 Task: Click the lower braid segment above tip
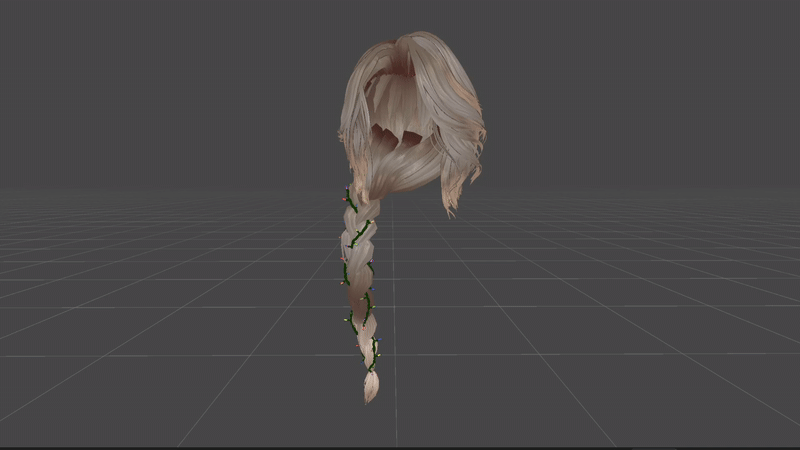(370, 360)
